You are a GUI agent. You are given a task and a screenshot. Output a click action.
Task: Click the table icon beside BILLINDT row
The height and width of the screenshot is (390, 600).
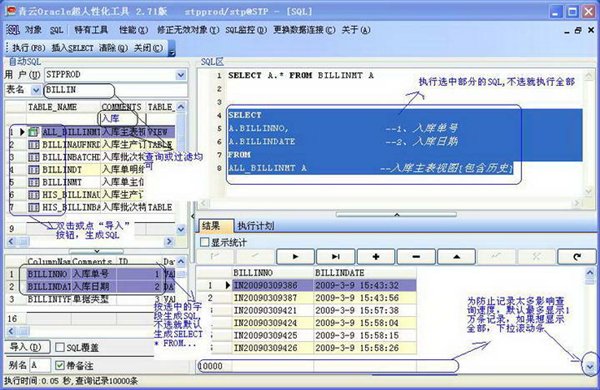[x=34, y=170]
